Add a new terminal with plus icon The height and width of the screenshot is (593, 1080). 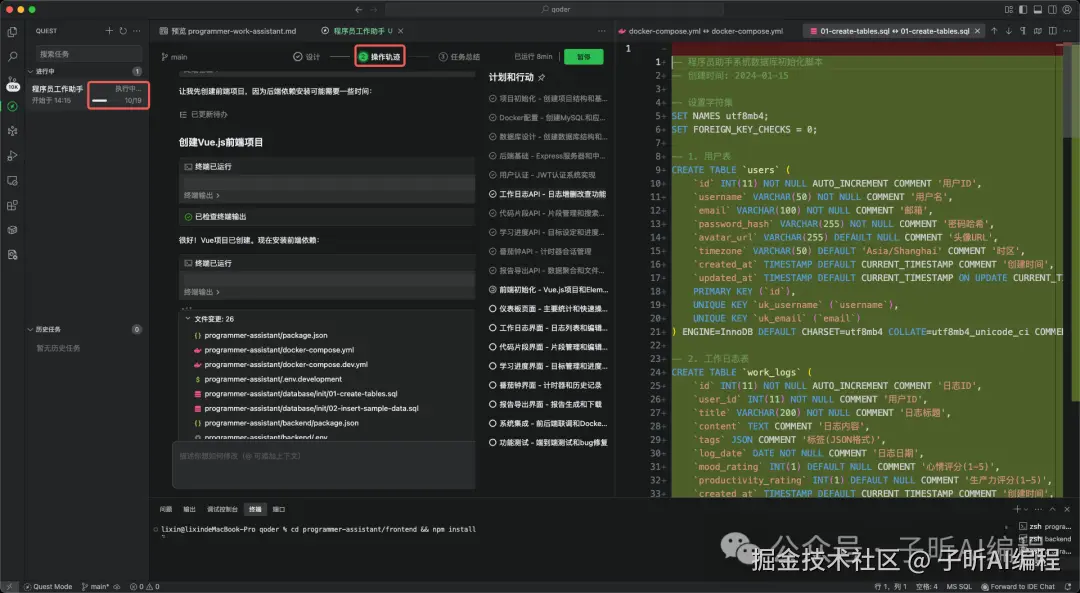click(1017, 509)
